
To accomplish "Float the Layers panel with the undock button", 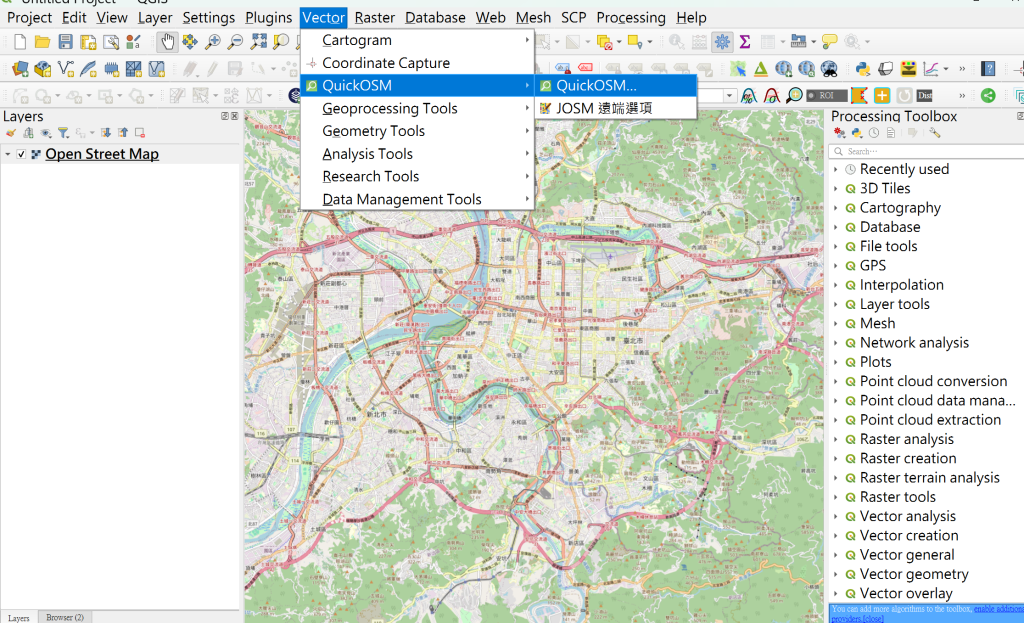I will pyautogui.click(x=225, y=116).
